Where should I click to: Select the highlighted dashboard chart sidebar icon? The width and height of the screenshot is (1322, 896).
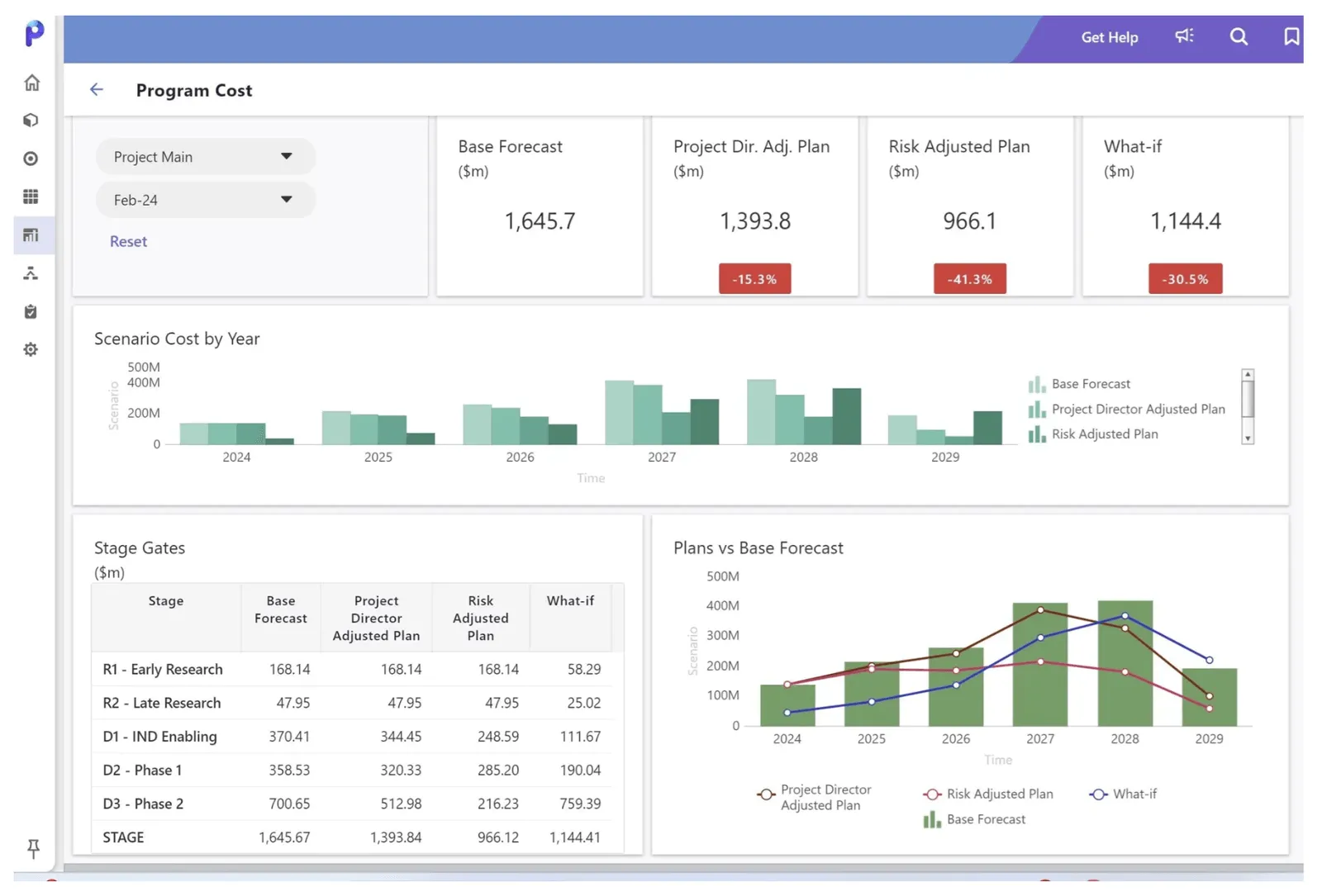point(31,235)
